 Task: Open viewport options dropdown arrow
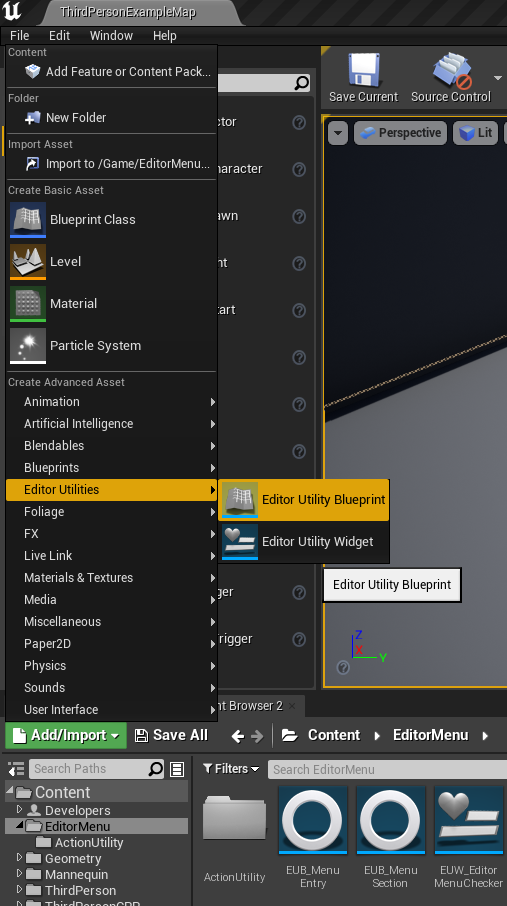tap(338, 133)
